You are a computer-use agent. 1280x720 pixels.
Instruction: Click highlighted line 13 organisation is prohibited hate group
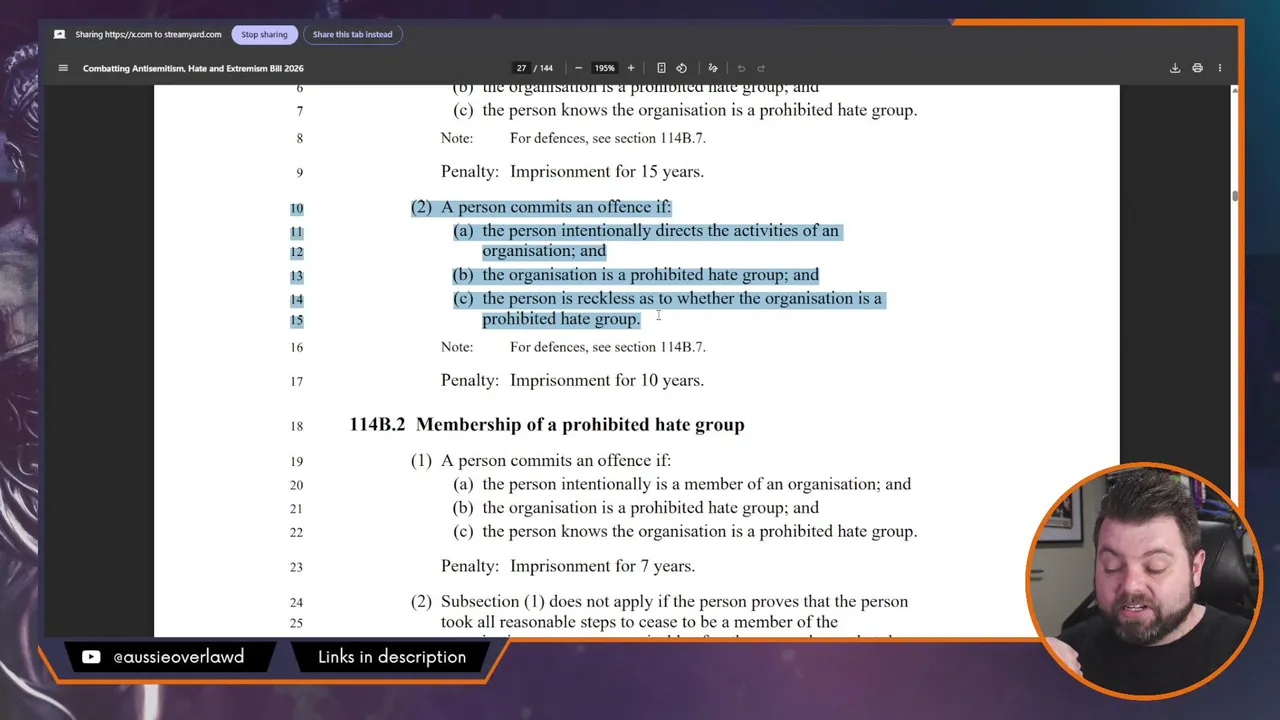[636, 275]
